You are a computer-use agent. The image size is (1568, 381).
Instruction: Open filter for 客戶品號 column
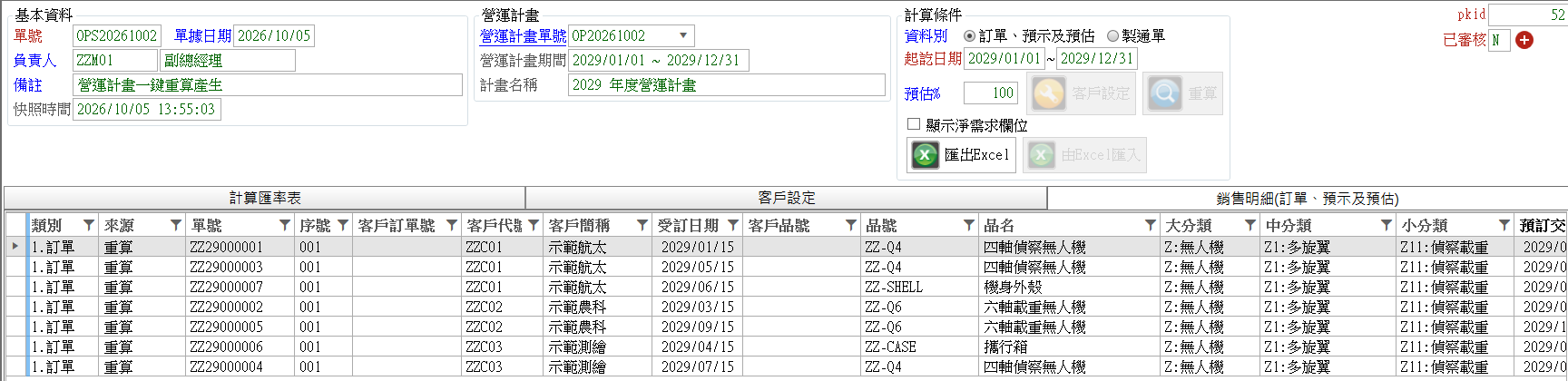[851, 225]
